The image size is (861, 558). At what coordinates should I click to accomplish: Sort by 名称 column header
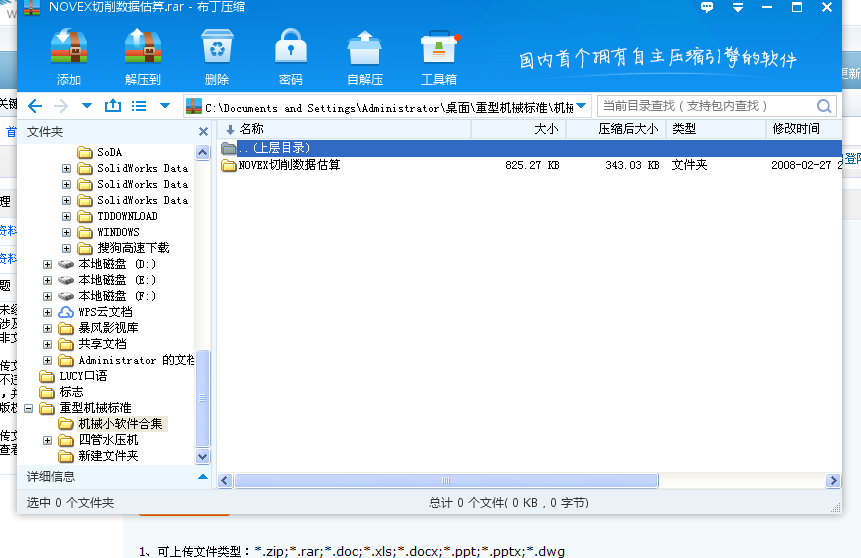click(345, 129)
